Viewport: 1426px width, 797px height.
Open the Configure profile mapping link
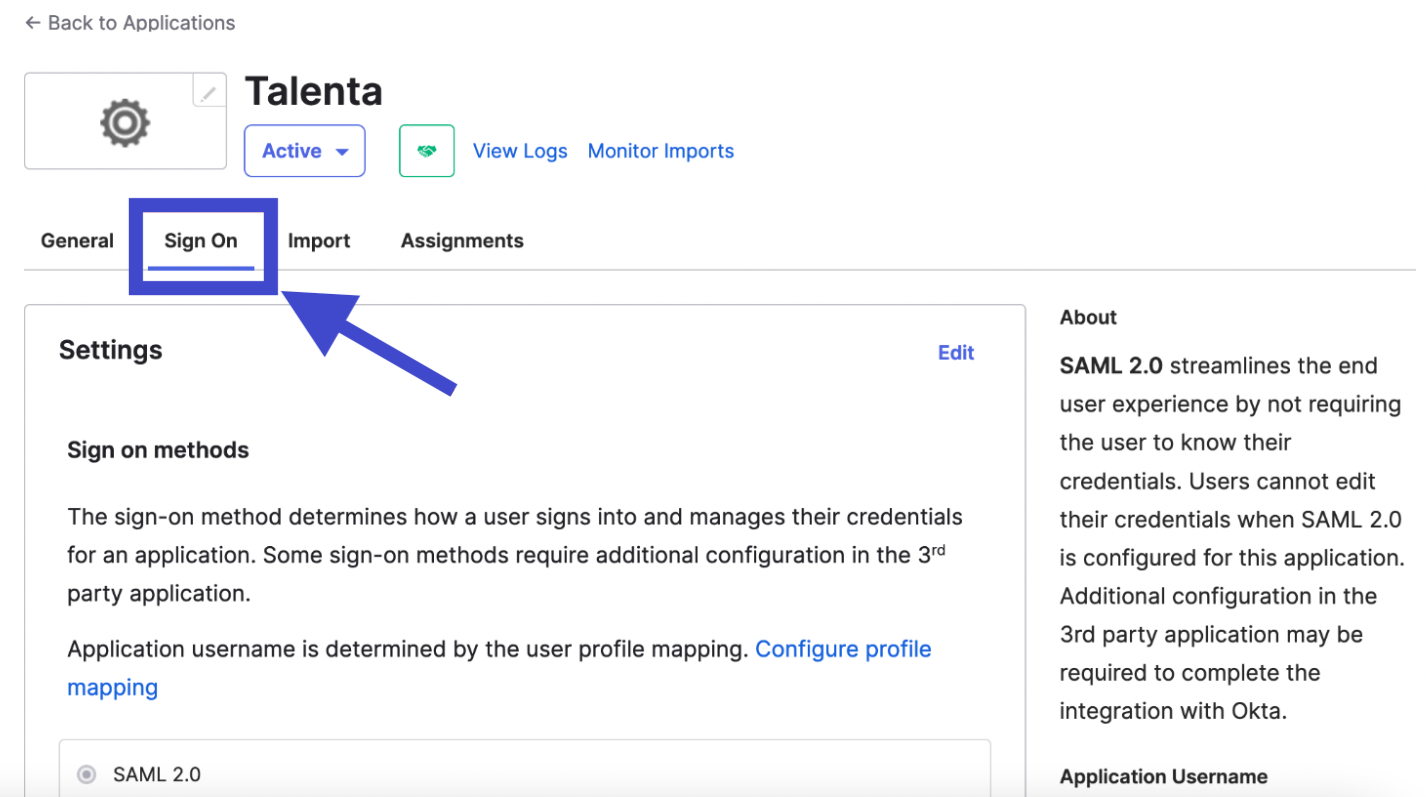842,650
